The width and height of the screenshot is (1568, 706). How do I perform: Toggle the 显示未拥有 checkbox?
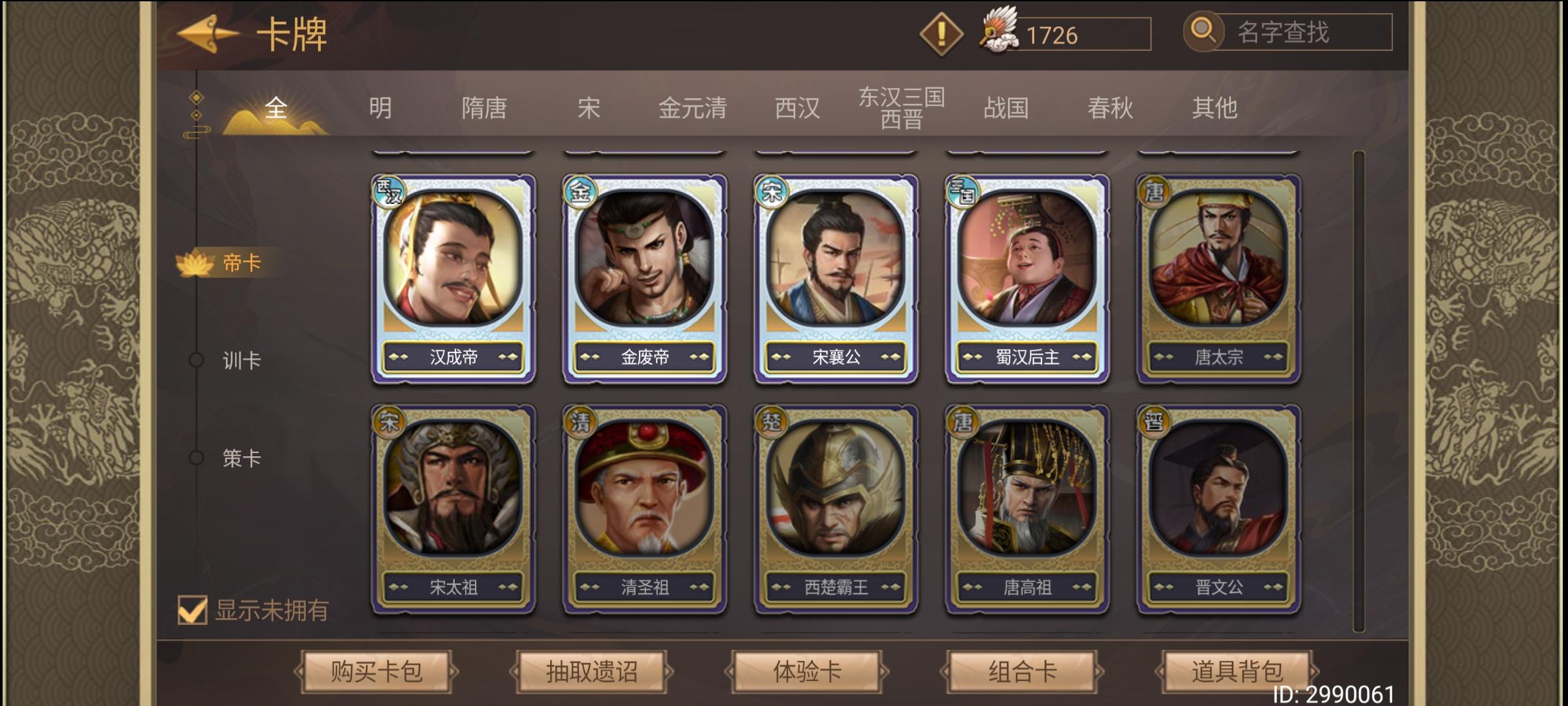[193, 610]
